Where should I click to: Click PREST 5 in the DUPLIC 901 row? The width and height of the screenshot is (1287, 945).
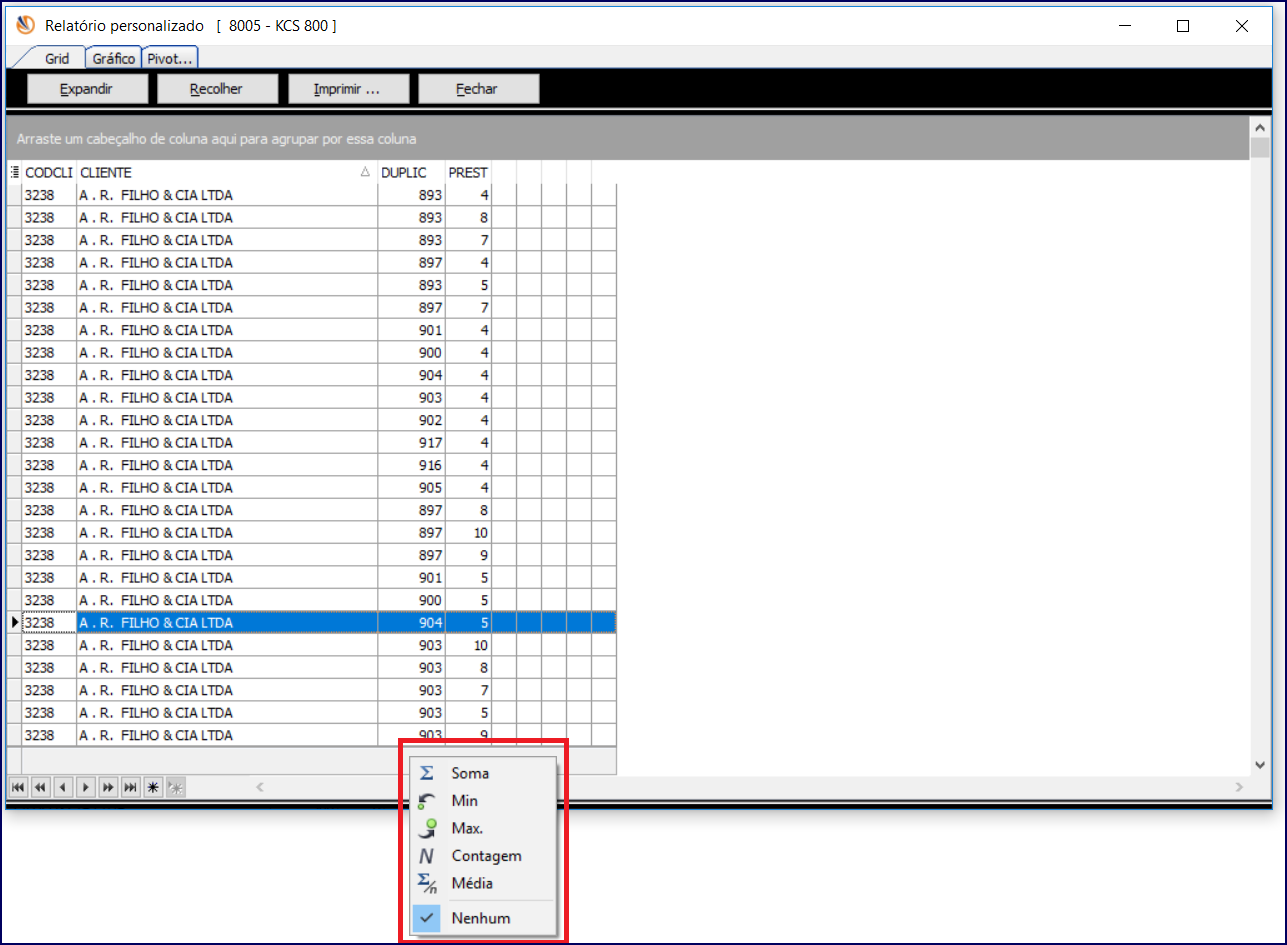[x=468, y=577]
